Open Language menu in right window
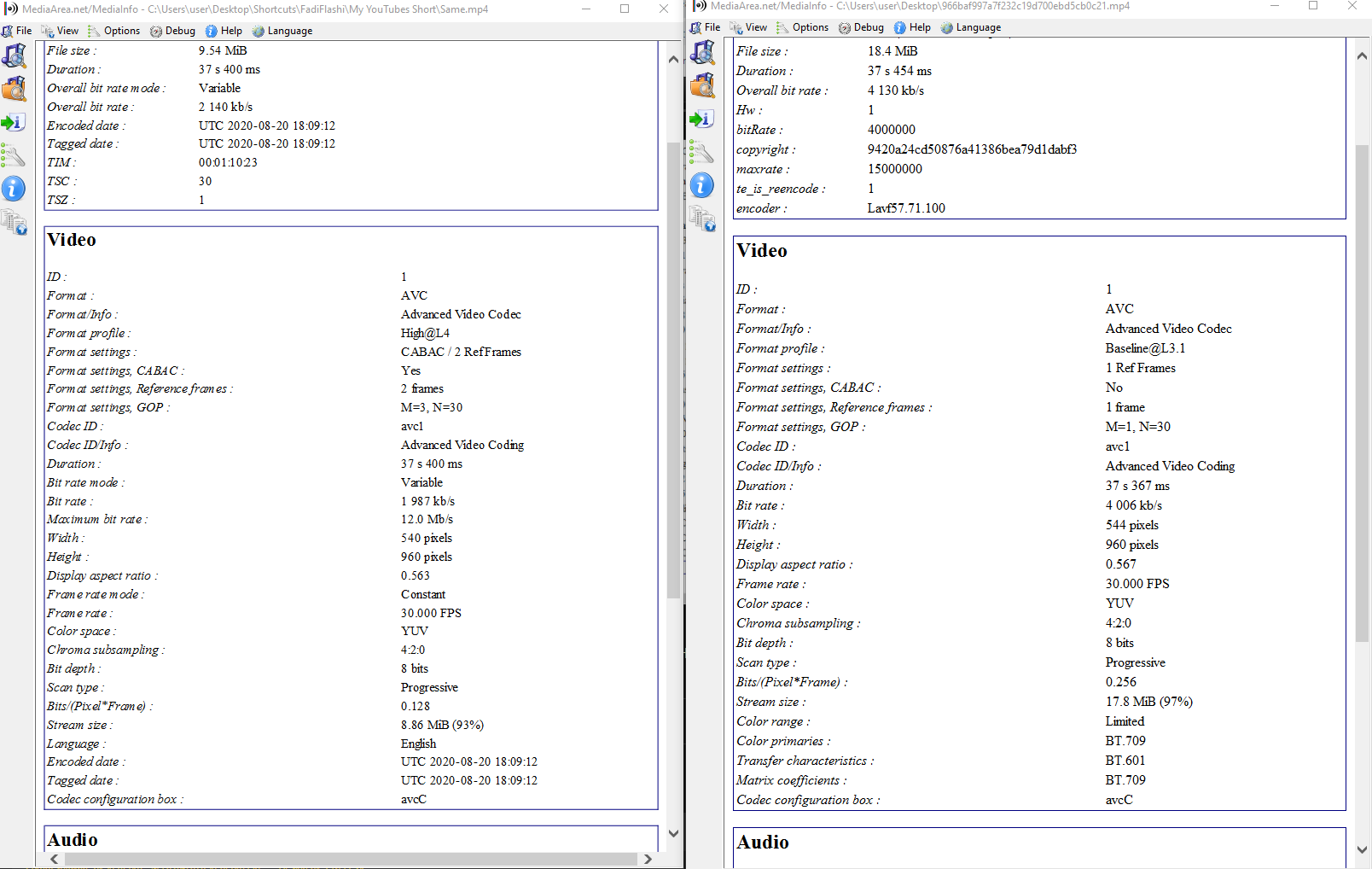Image resolution: width=1372 pixels, height=869 pixels. (x=971, y=27)
